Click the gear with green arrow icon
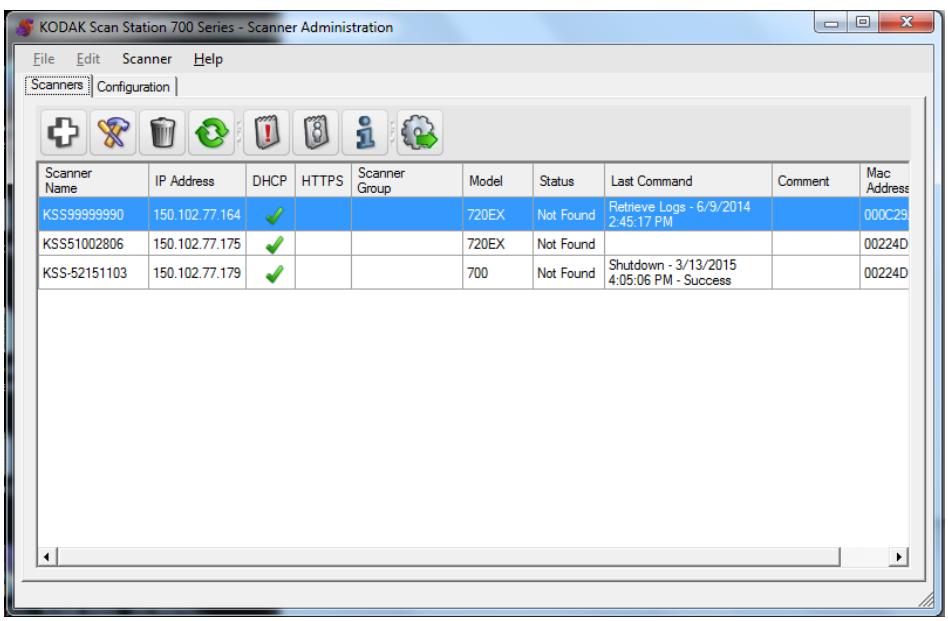Viewport: 948px width, 621px height. (420, 132)
